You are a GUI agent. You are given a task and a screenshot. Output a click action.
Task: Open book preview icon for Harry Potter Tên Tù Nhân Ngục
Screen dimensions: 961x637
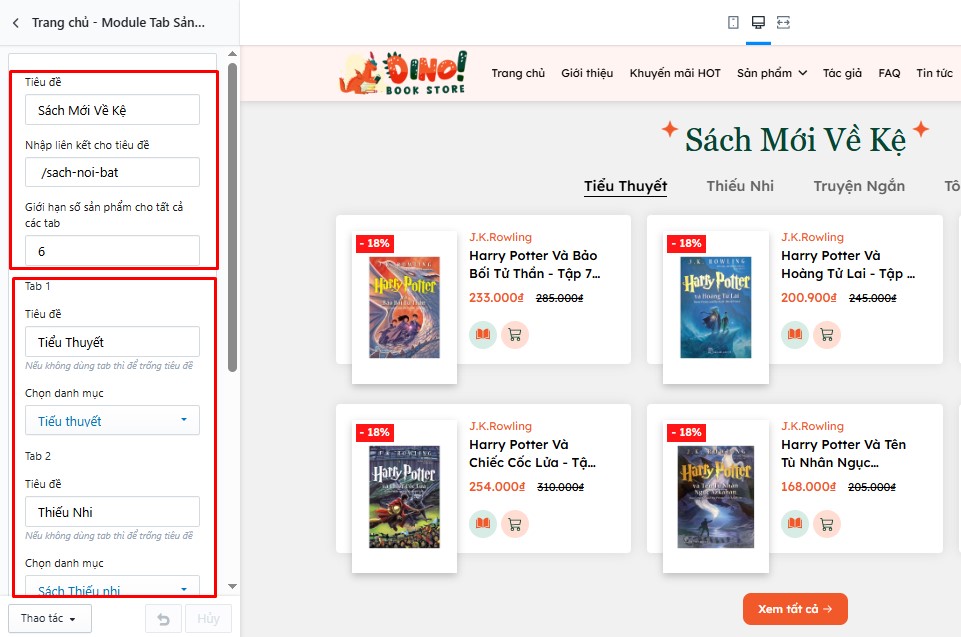[x=795, y=524]
